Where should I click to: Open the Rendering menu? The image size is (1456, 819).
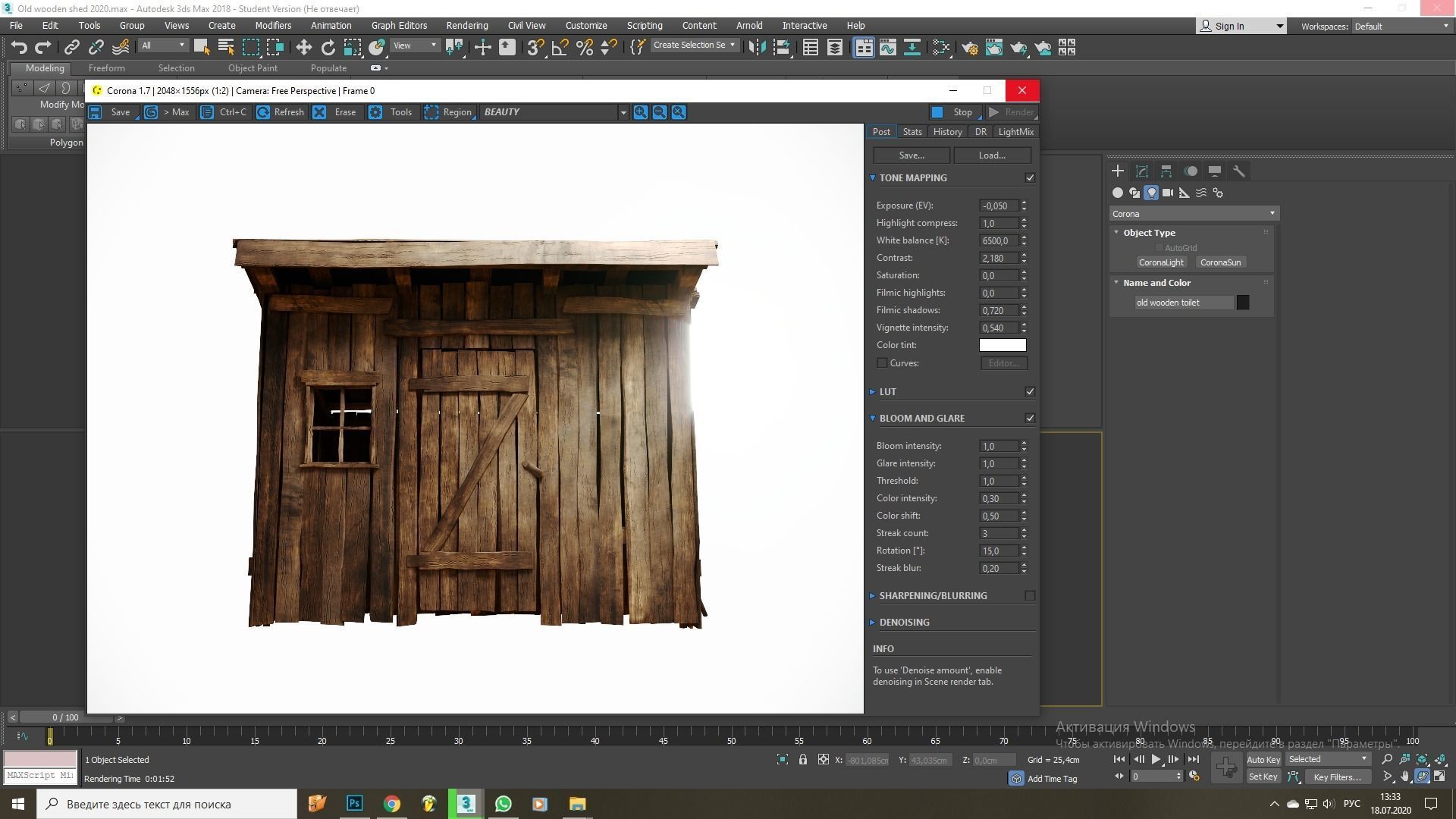(466, 25)
